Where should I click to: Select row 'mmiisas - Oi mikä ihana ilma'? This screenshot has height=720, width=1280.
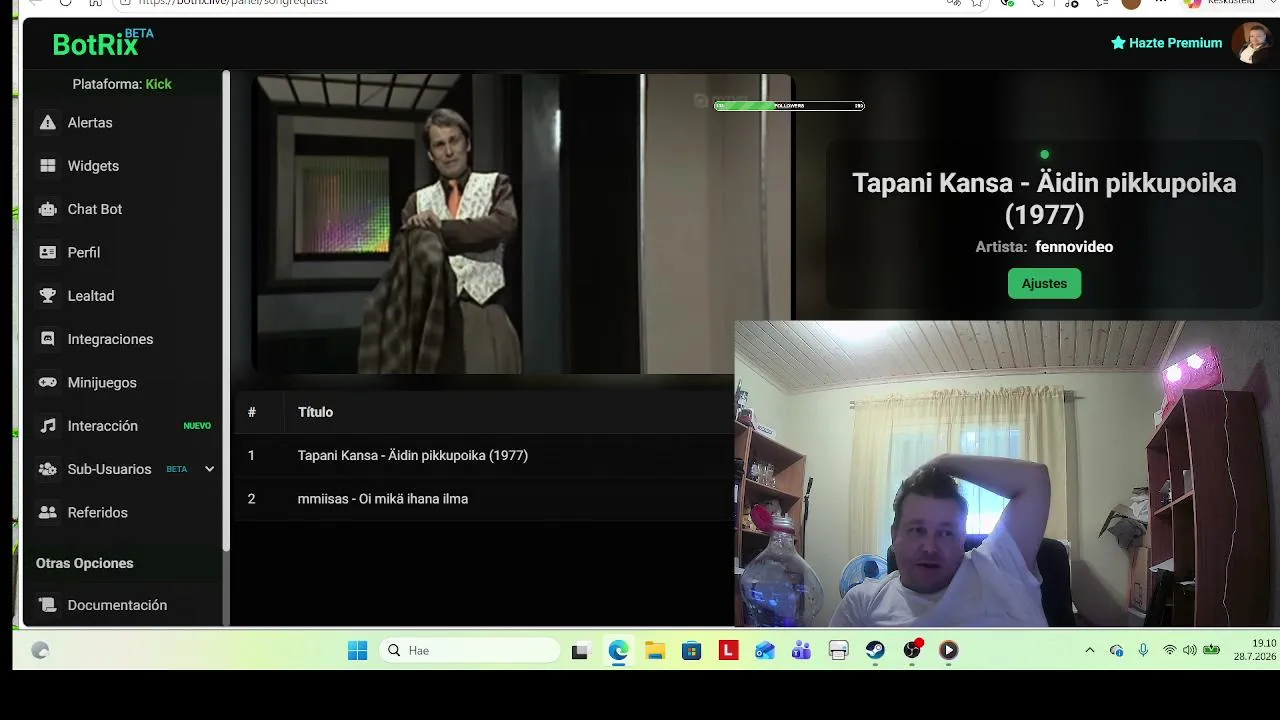pyautogui.click(x=485, y=499)
